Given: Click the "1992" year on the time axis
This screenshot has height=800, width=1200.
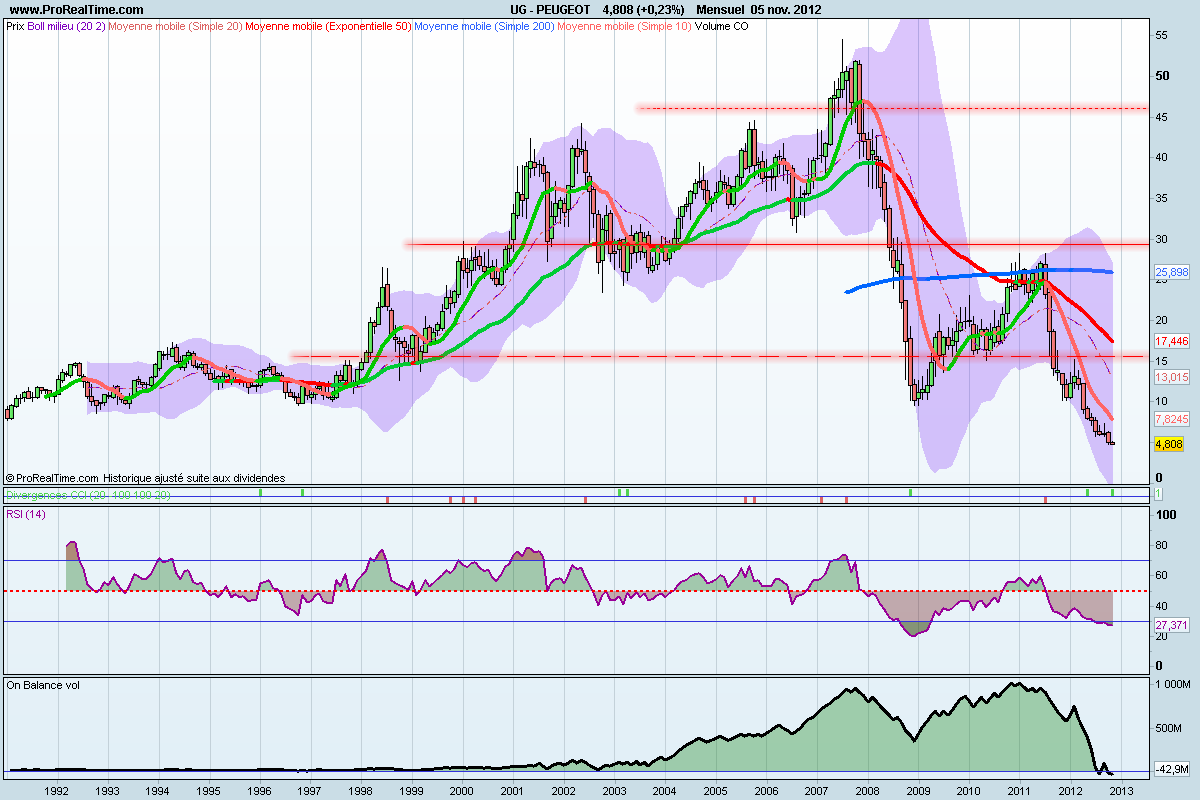Looking at the screenshot, I should tap(57, 789).
